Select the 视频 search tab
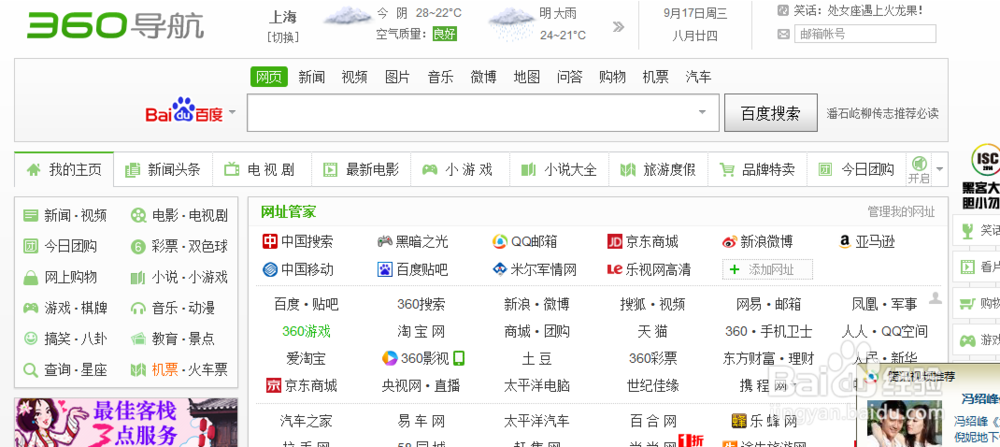 [x=354, y=77]
